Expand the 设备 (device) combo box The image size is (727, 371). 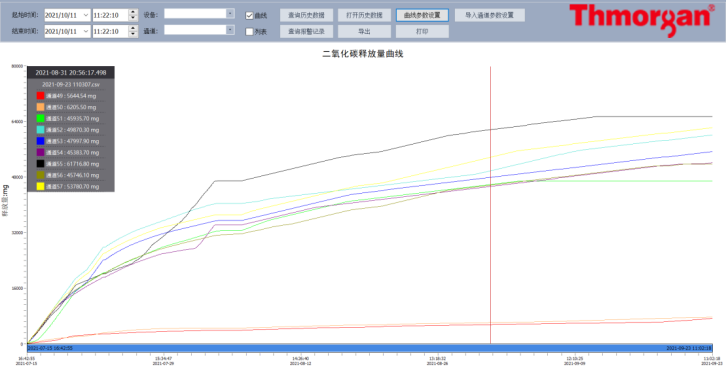[230, 14]
